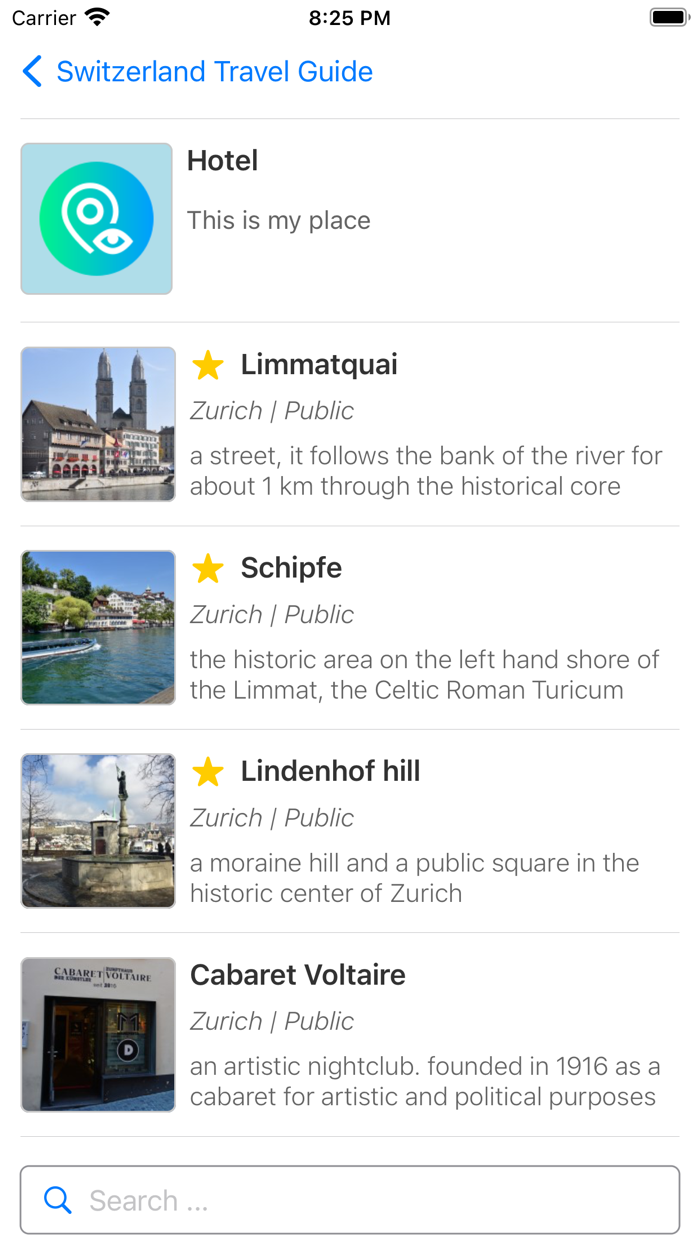Click the magnifying glass search icon

57,1200
